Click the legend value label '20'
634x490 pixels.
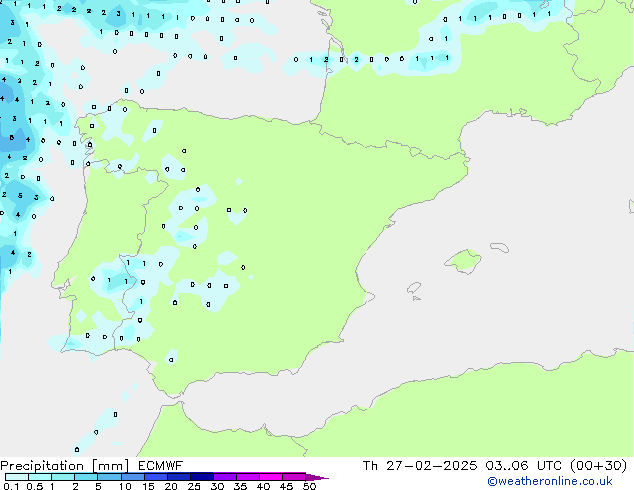[x=171, y=486]
